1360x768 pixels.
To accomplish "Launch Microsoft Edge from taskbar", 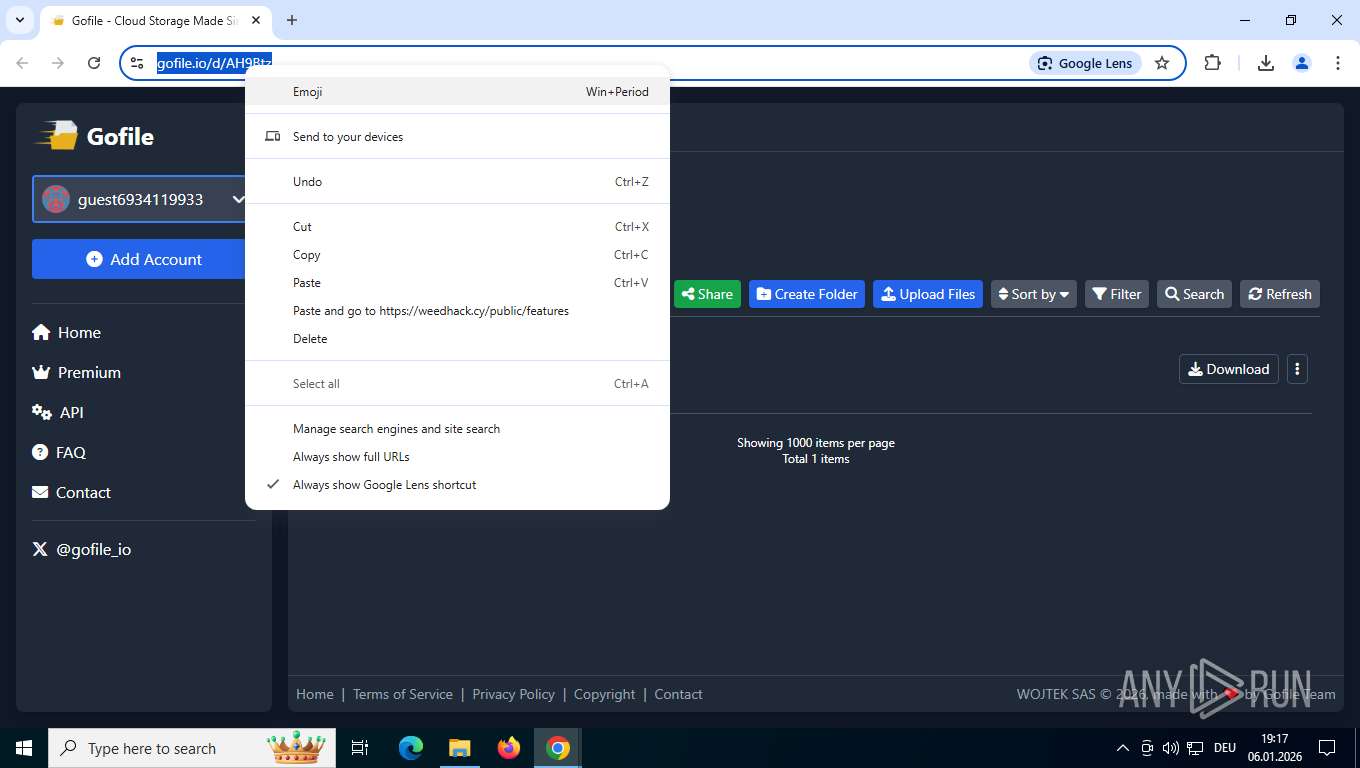I will point(411,748).
